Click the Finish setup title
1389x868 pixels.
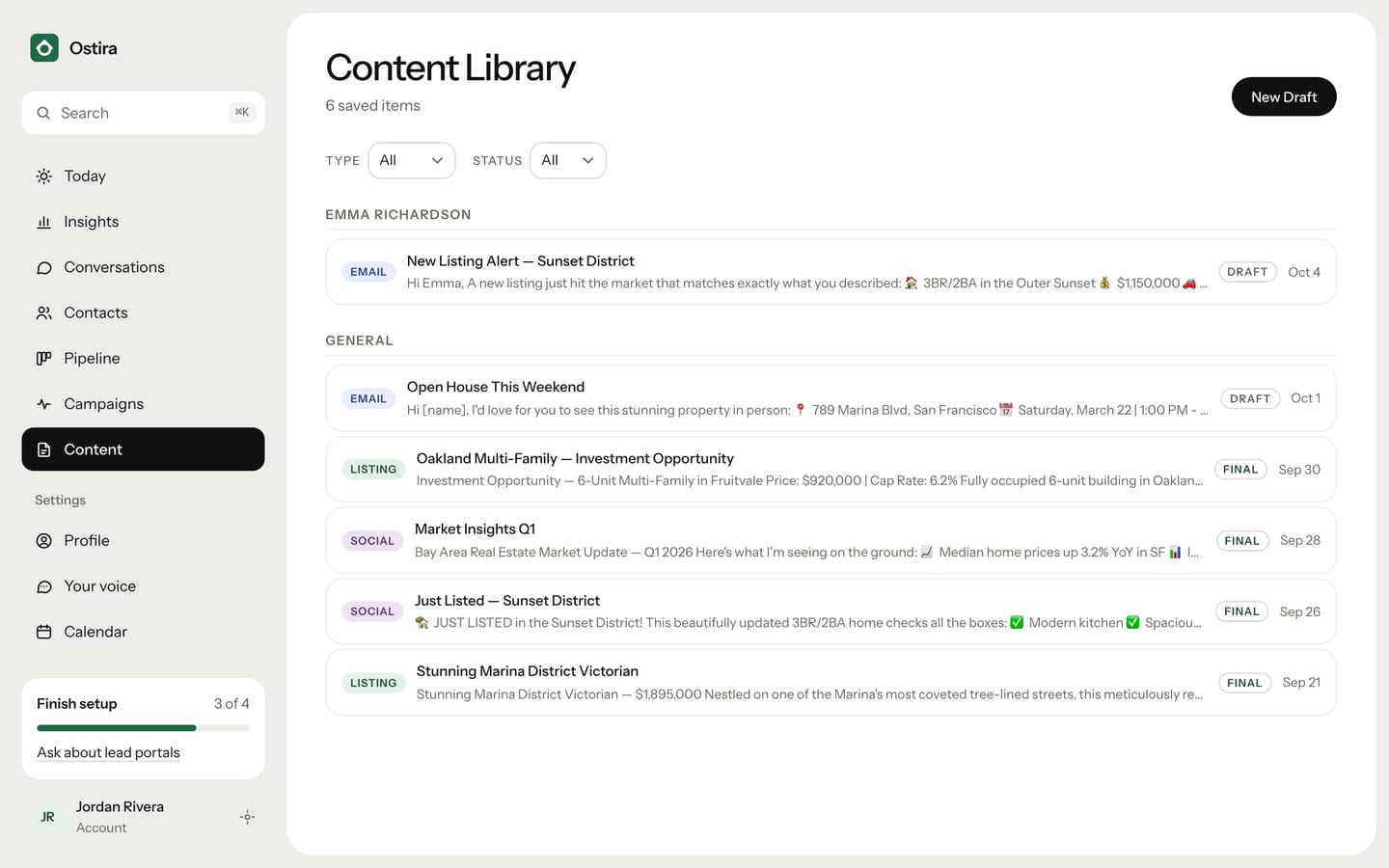click(77, 704)
